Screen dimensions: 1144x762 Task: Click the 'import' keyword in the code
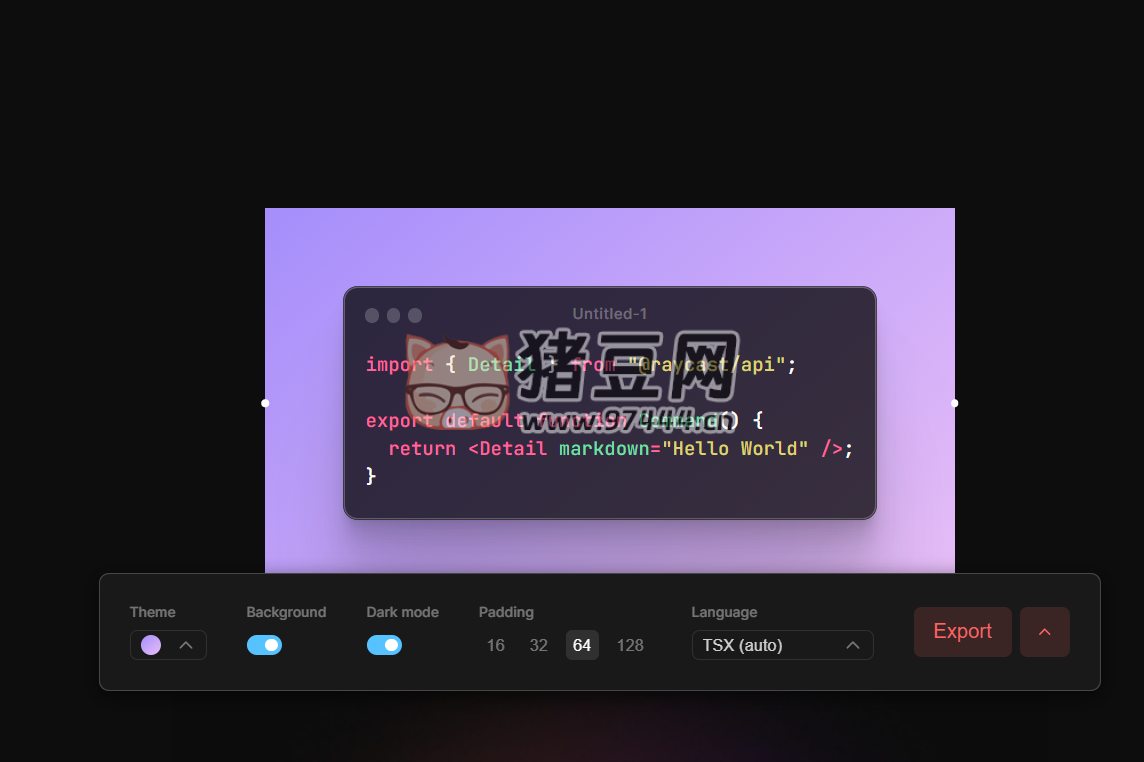(x=400, y=364)
